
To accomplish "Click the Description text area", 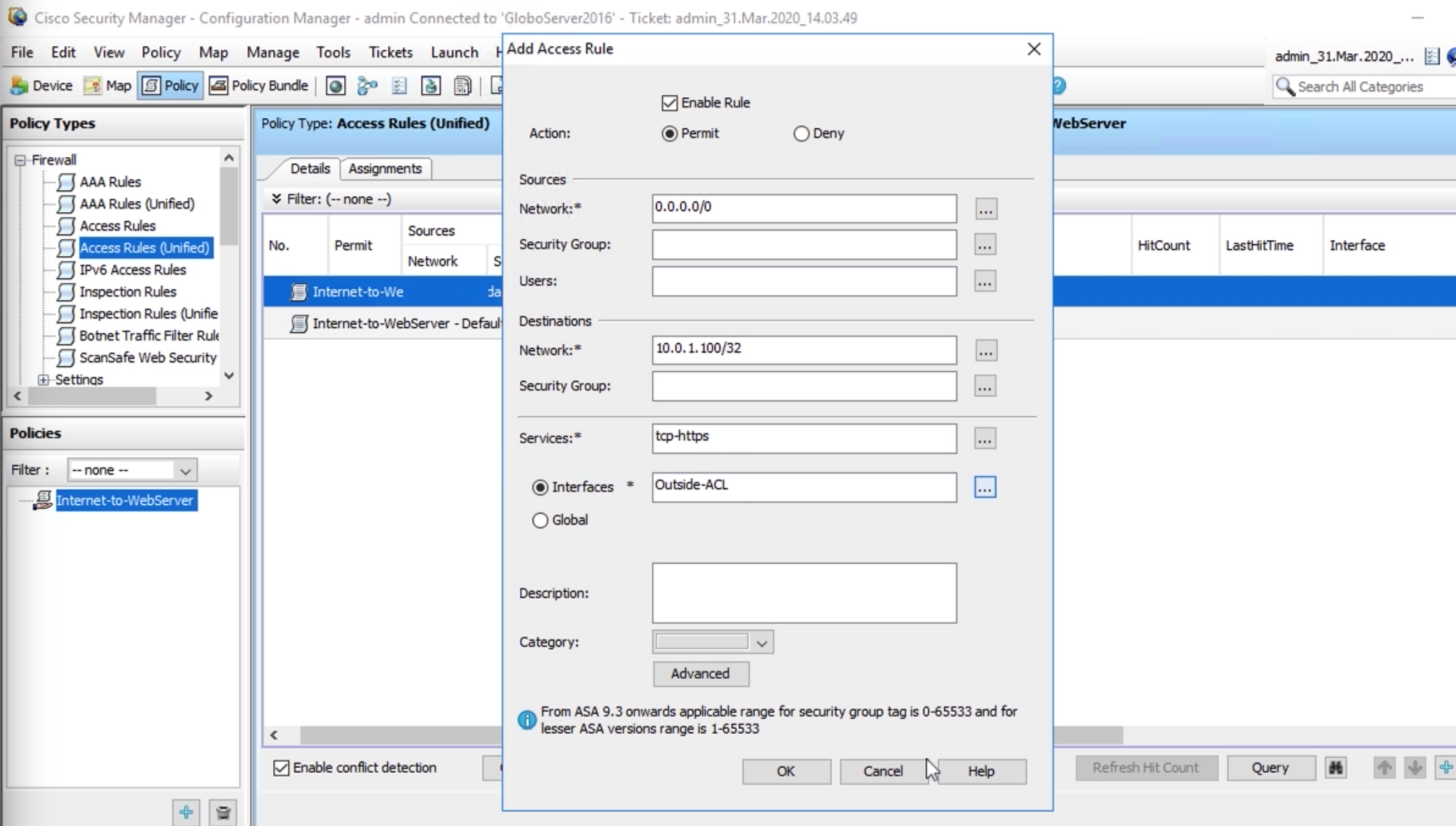I will pos(804,593).
